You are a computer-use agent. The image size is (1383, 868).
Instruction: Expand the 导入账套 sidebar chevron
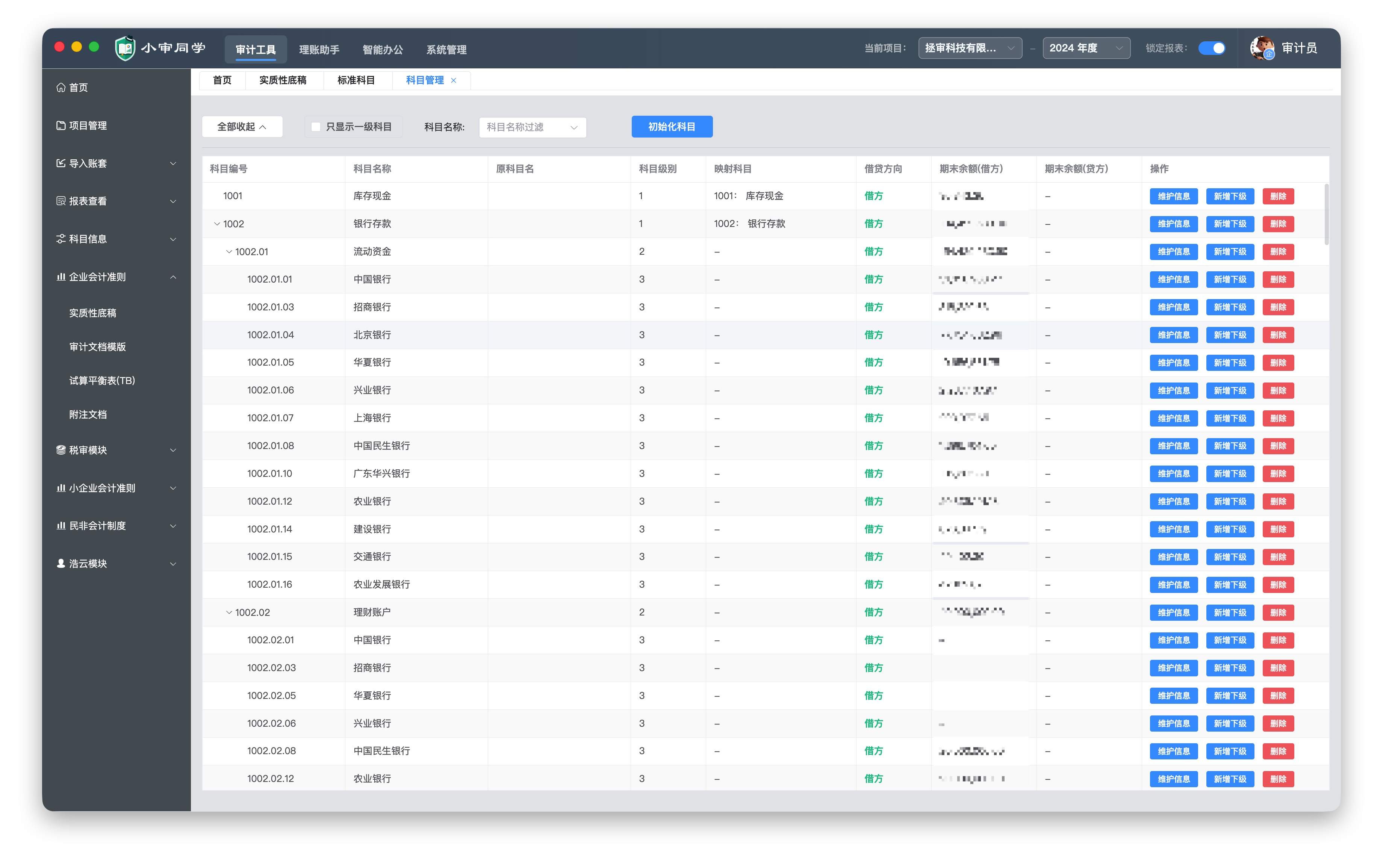pyautogui.click(x=173, y=163)
